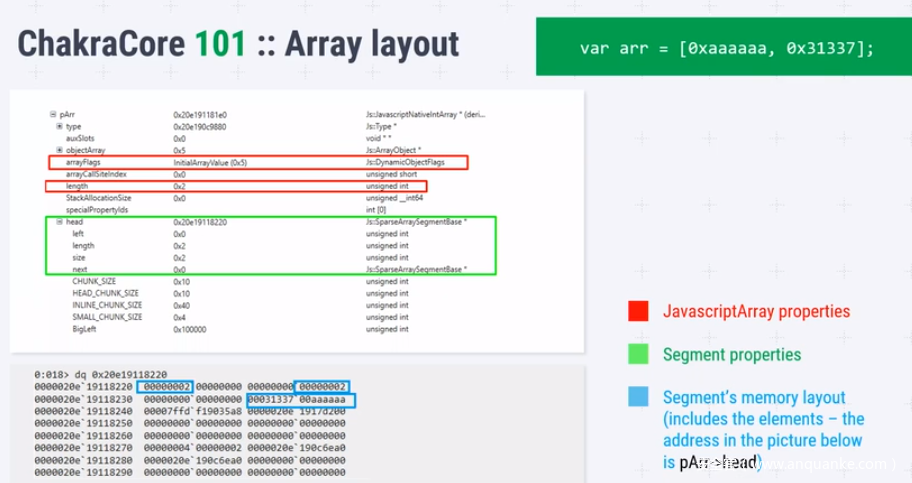
Task: Expand the type node
Action: 60,127
